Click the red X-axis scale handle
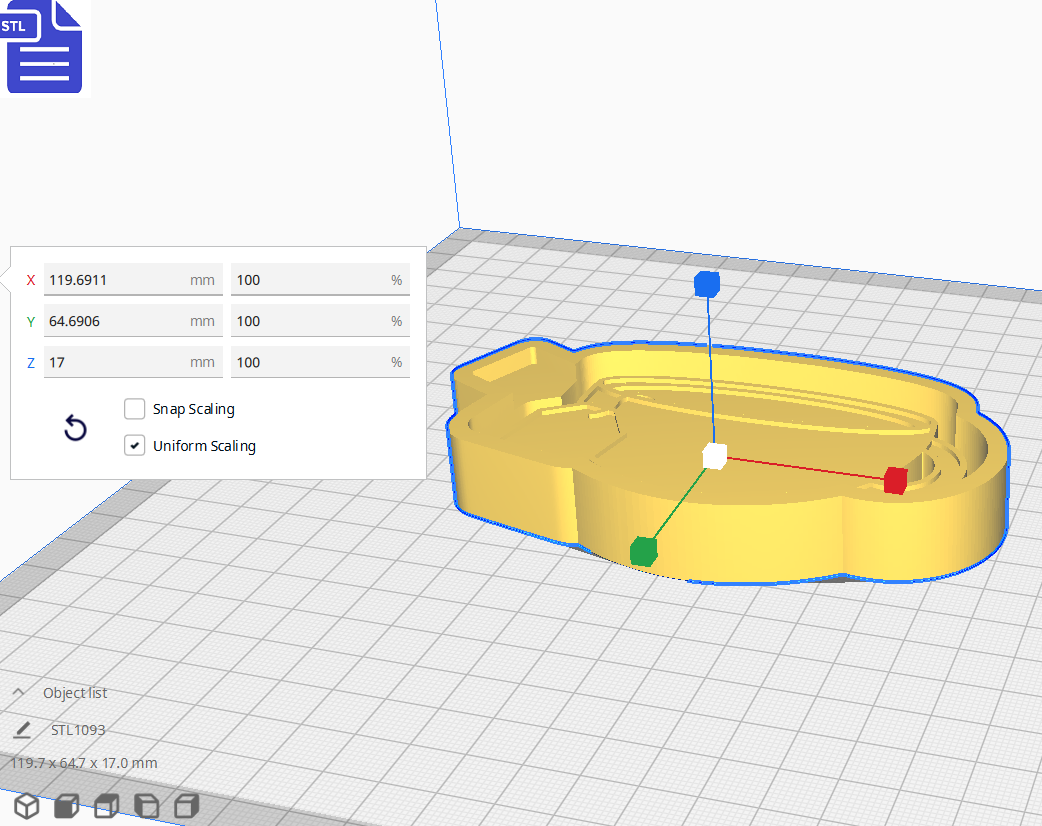 896,480
